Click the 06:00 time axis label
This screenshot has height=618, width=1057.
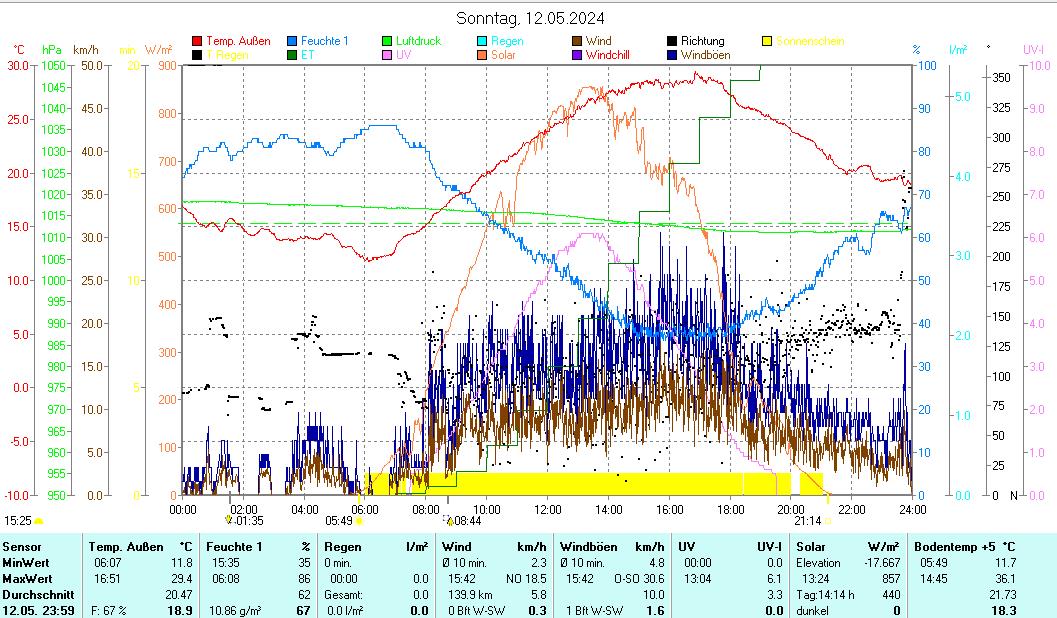365,509
